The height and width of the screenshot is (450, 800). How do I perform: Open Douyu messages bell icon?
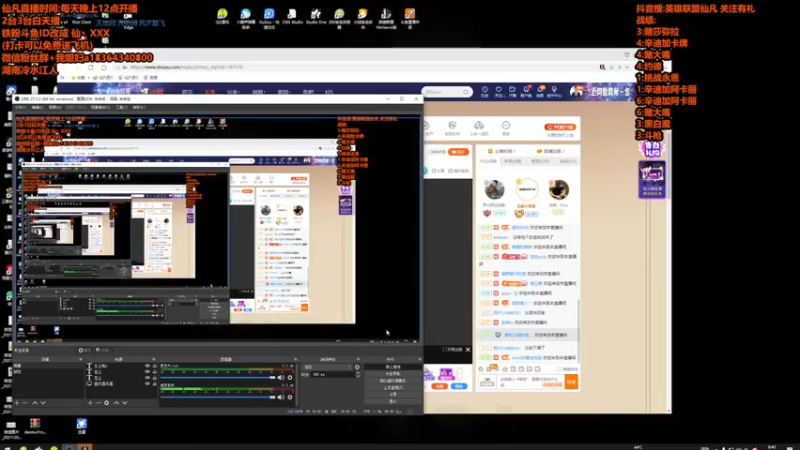(x=540, y=91)
